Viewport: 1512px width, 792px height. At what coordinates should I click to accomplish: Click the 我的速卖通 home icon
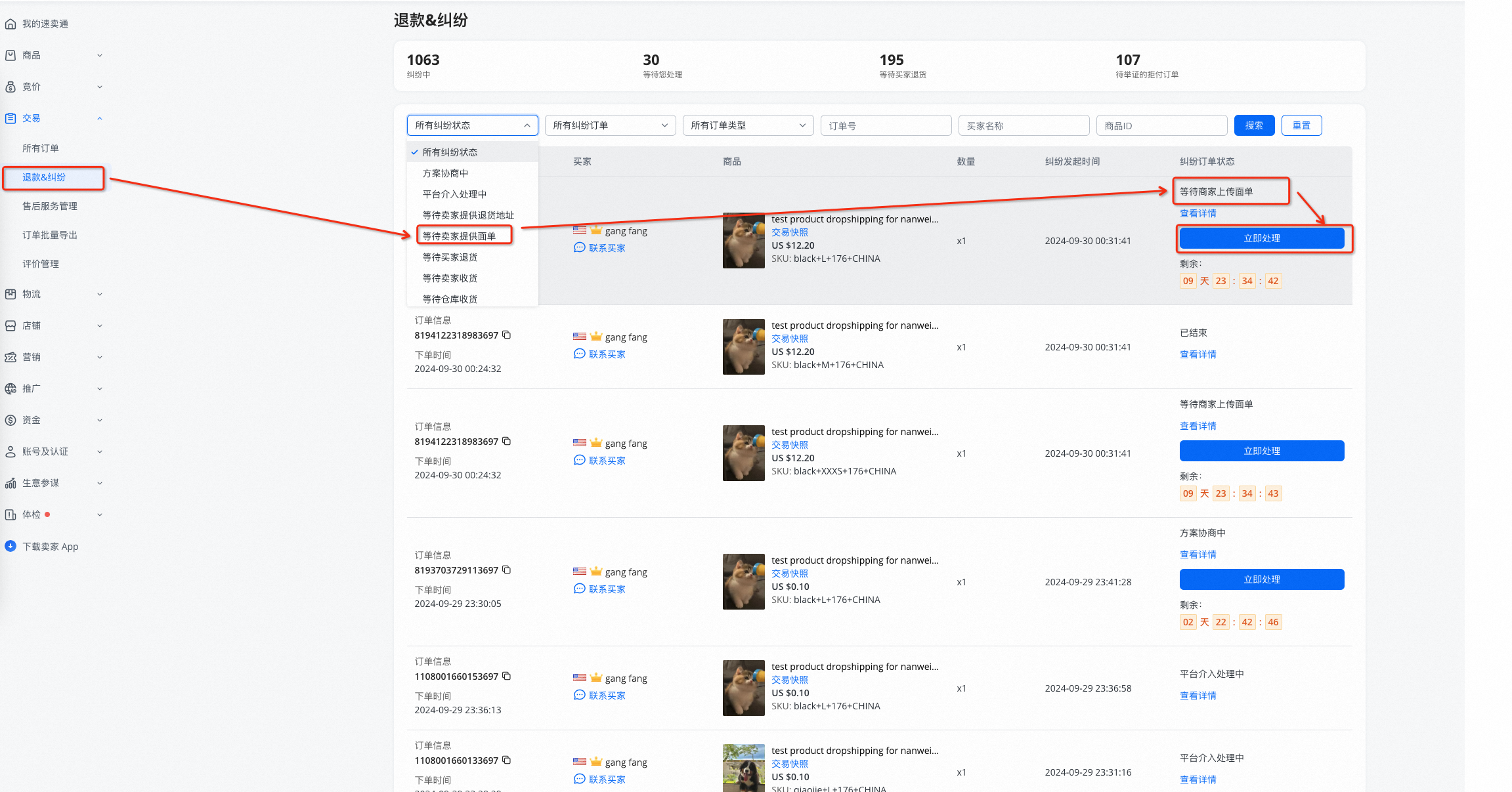point(11,24)
